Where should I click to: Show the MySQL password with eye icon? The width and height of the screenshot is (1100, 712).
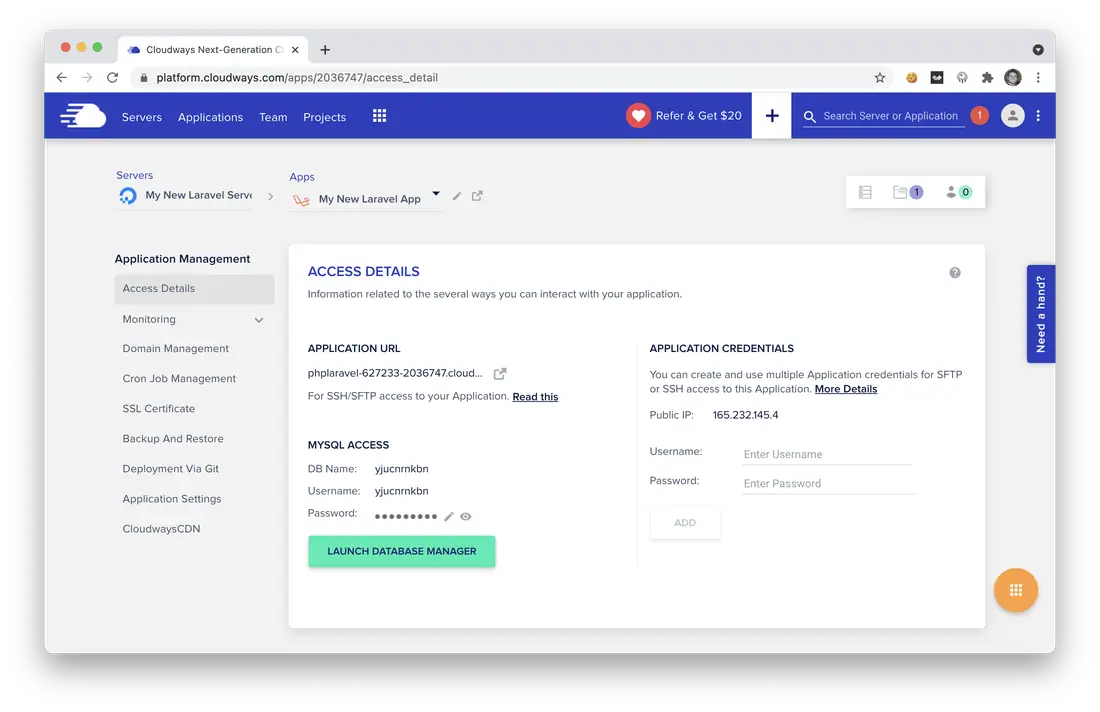[x=466, y=517]
